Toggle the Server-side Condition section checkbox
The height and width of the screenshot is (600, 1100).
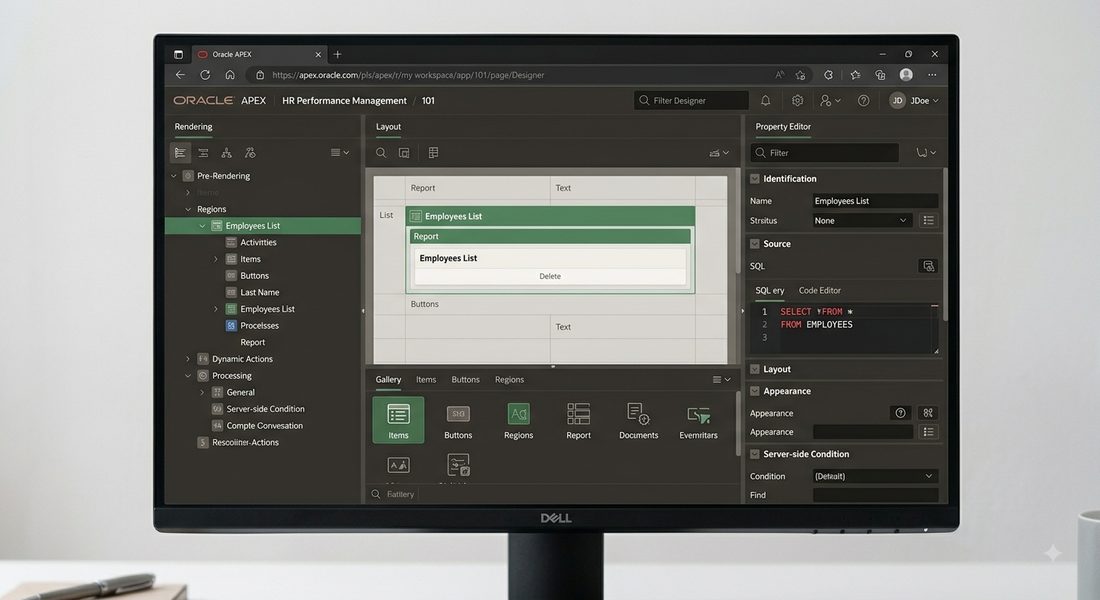(x=755, y=454)
